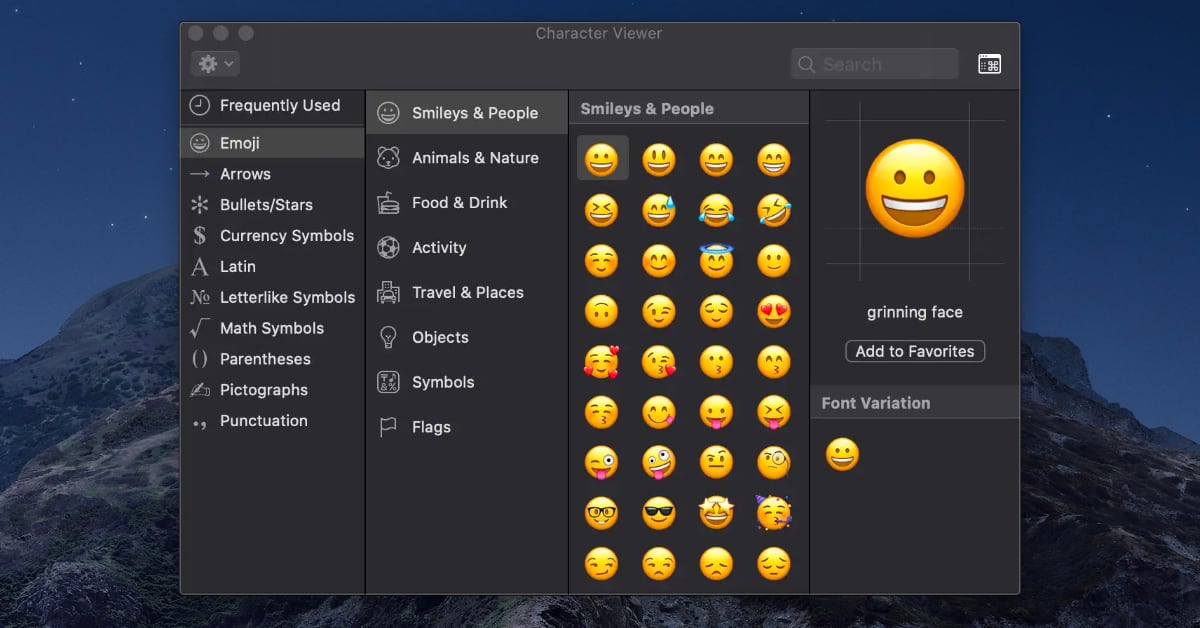Pick the nerd face with glasses emoji
This screenshot has width=1200, height=628.
click(x=601, y=513)
